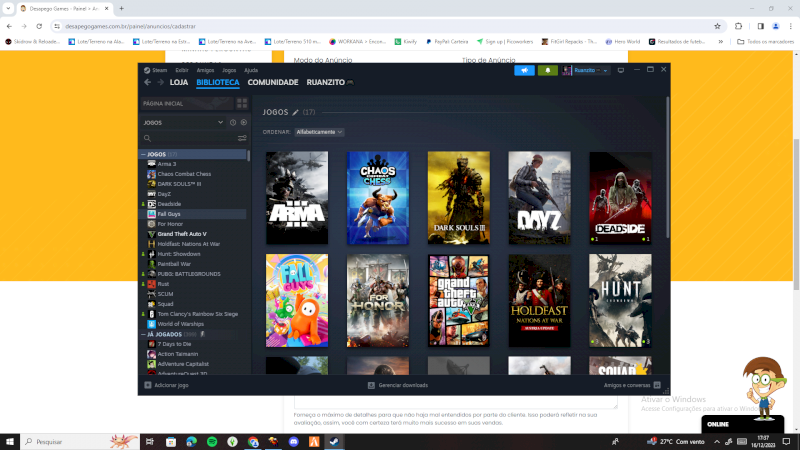Open Gerenciar downloads
Image resolution: width=800 pixels, height=450 pixels.
point(398,385)
